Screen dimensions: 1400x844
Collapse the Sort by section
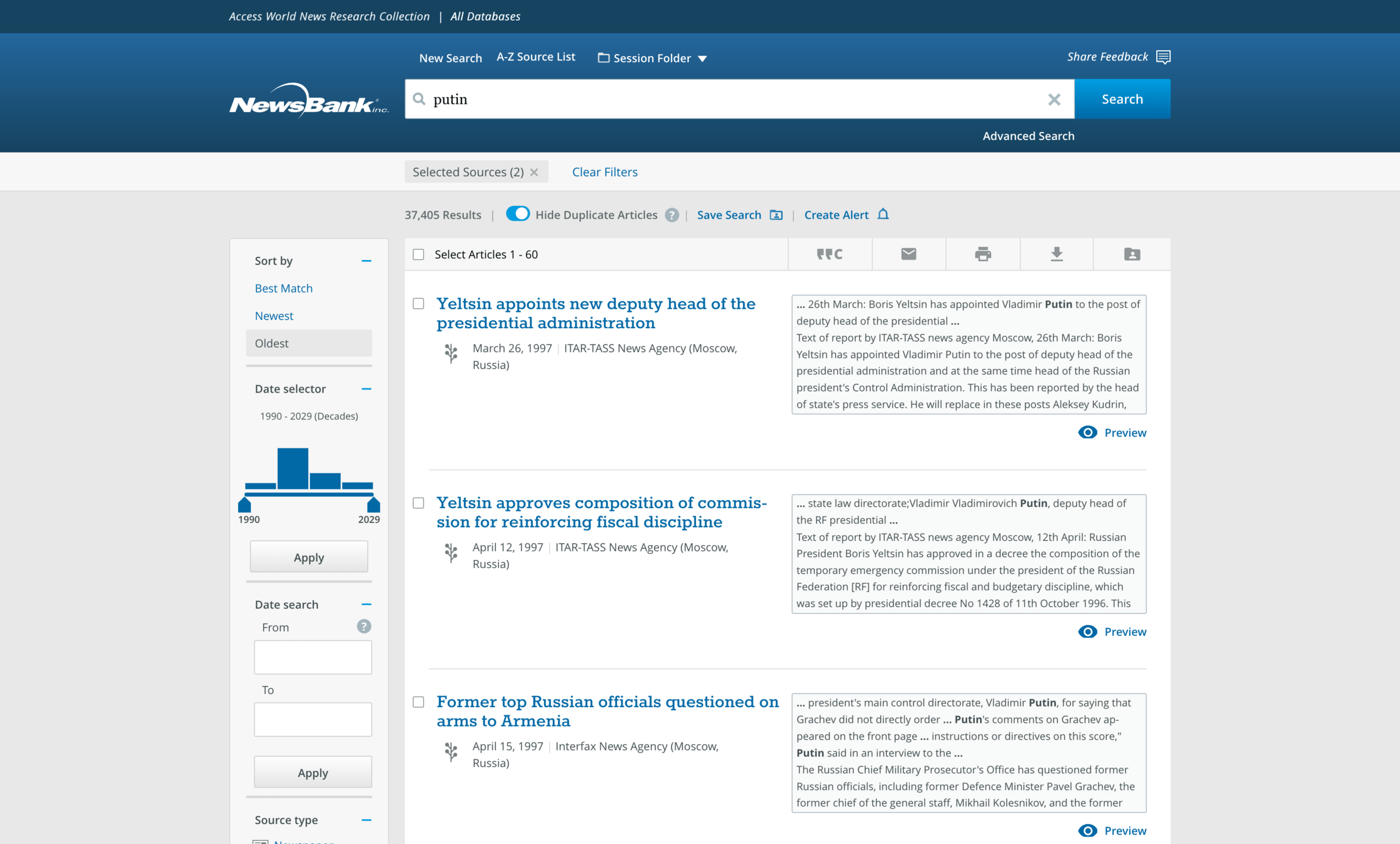pos(366,261)
